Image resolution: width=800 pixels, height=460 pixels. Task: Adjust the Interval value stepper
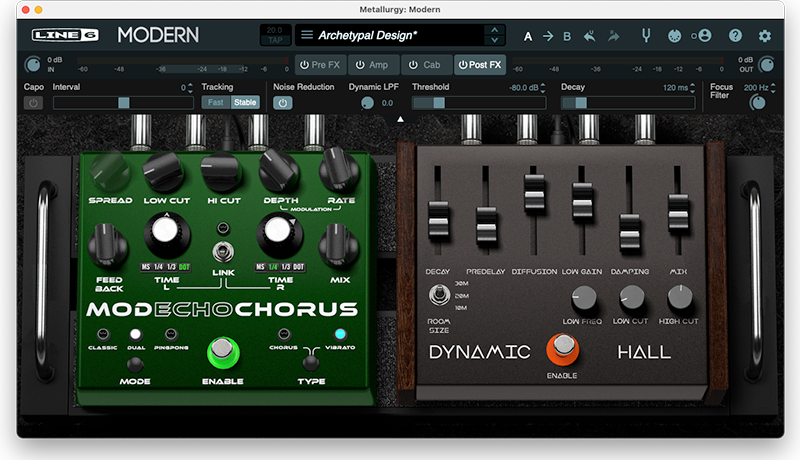(190, 88)
